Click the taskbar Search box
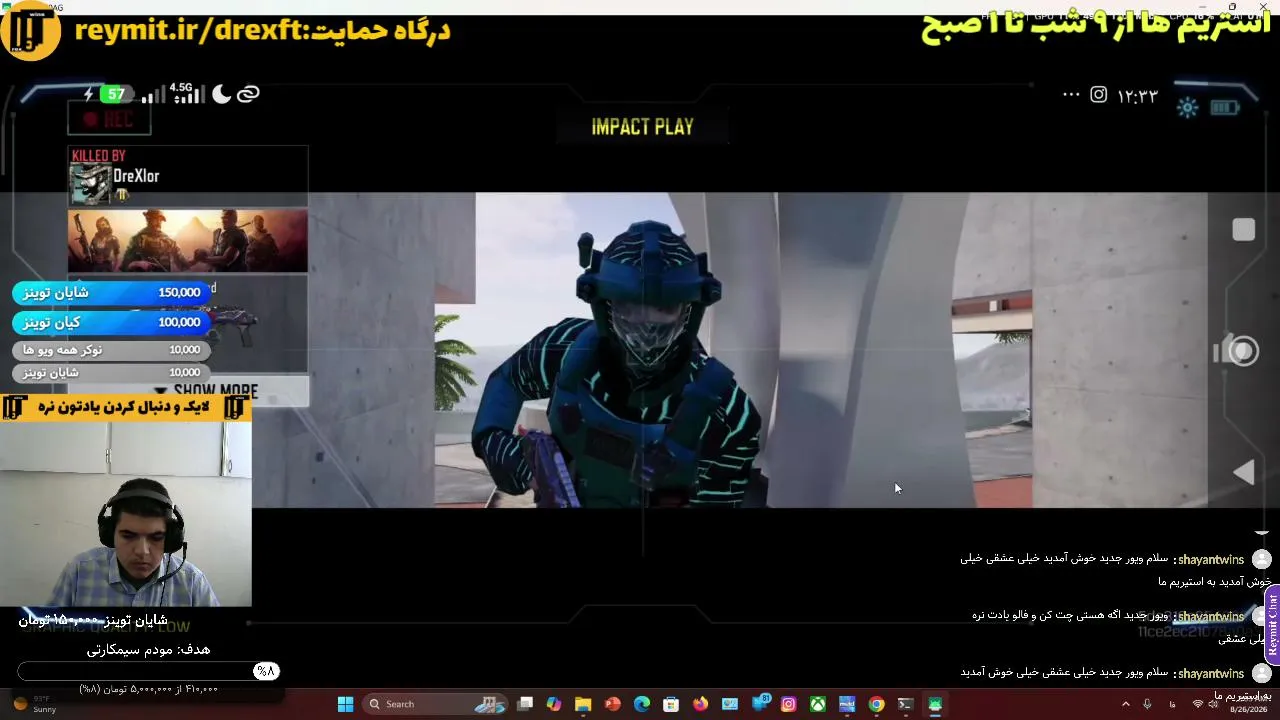The width and height of the screenshot is (1280, 720). 435,704
